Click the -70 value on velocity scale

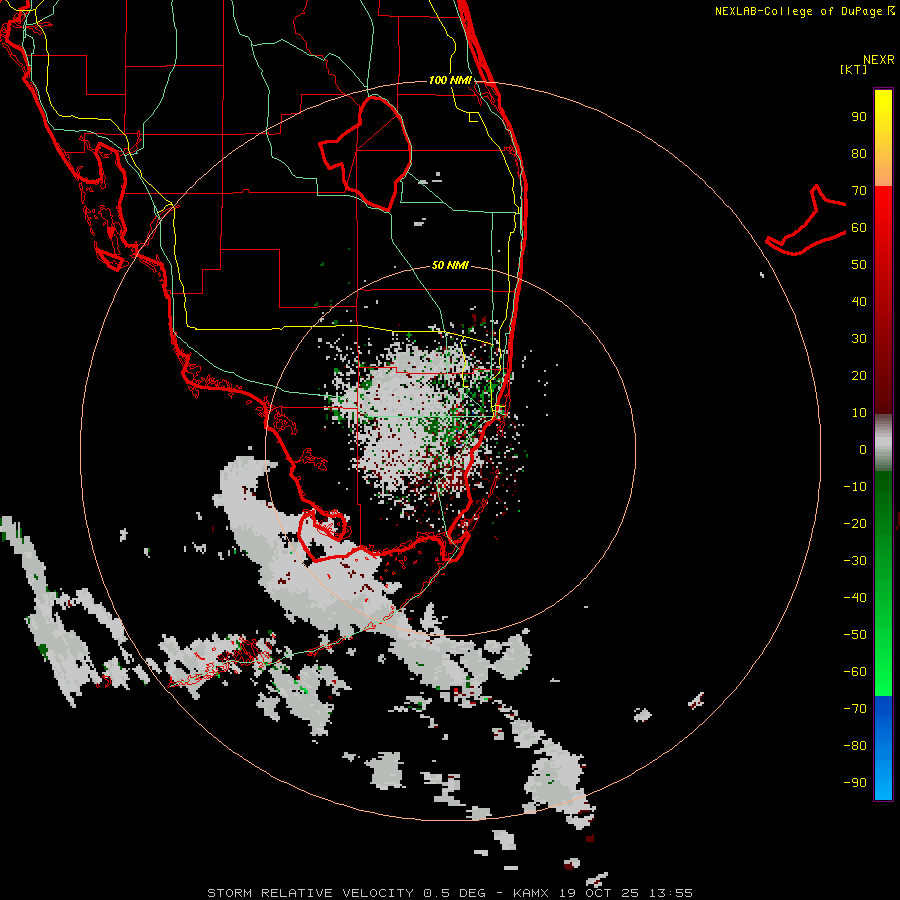click(x=855, y=709)
